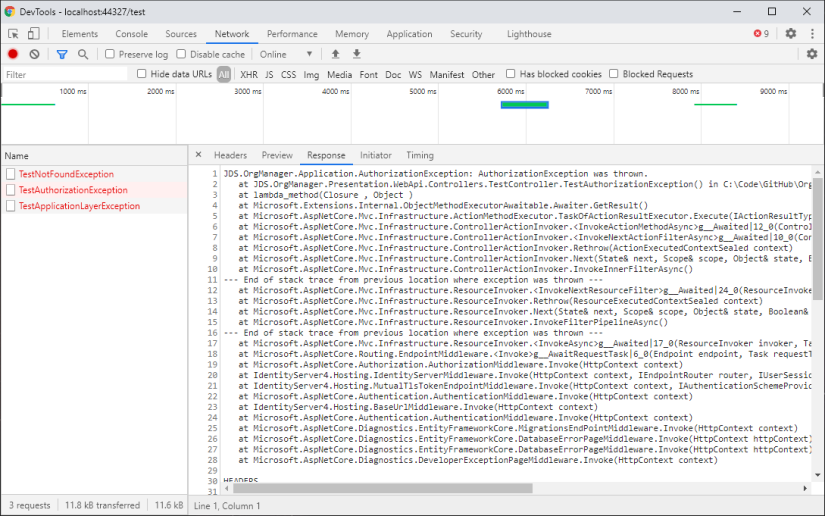825x516 pixels.
Task: Open Network settings gear
Action: pos(812,54)
